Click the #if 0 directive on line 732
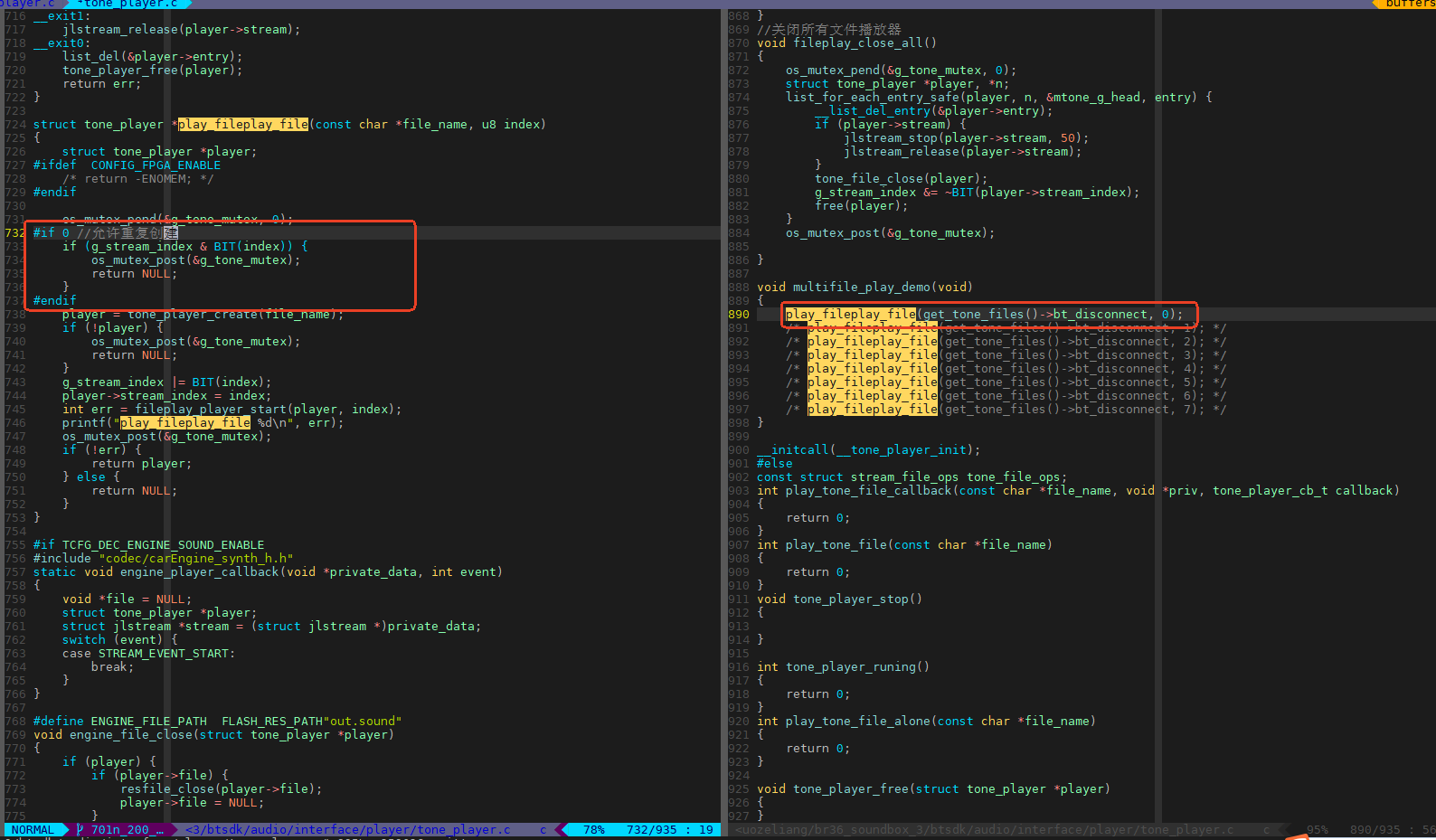 pos(52,233)
